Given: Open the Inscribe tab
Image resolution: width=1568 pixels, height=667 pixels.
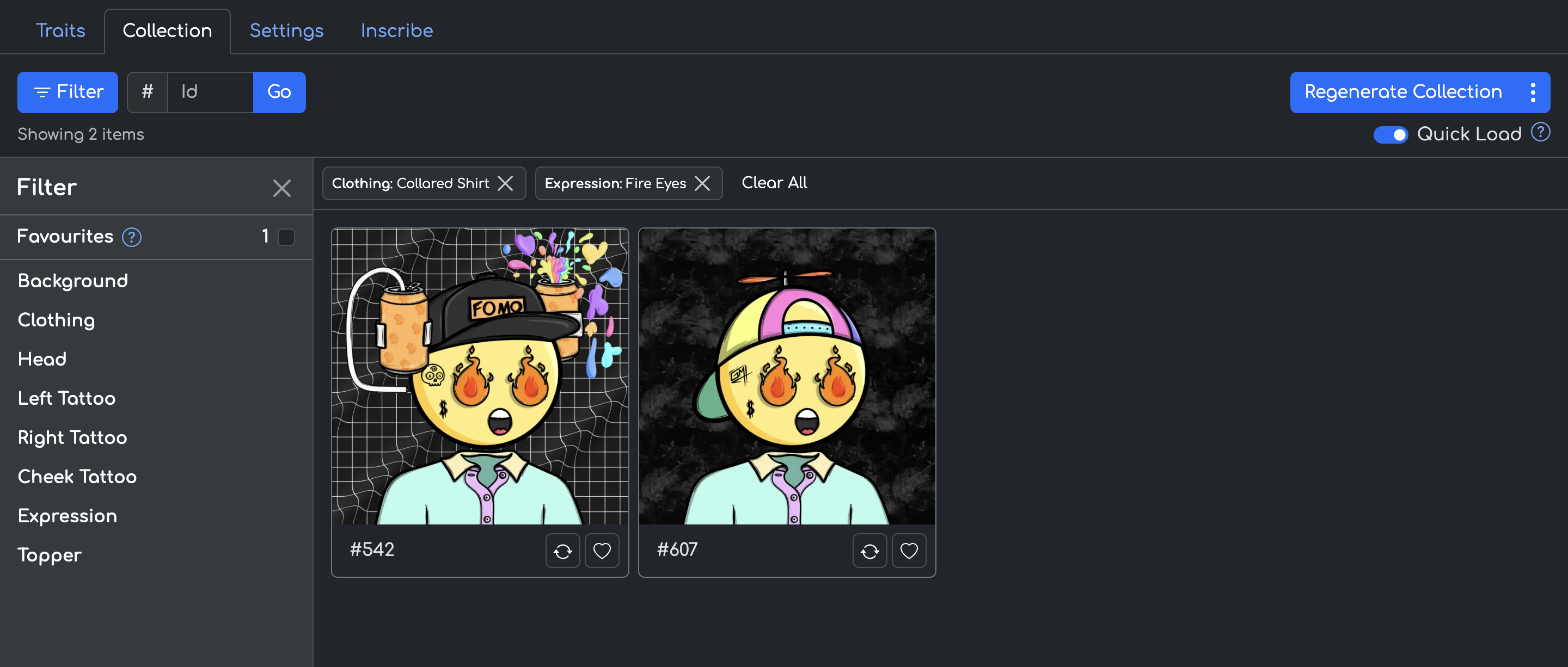Looking at the screenshot, I should pyautogui.click(x=396, y=30).
